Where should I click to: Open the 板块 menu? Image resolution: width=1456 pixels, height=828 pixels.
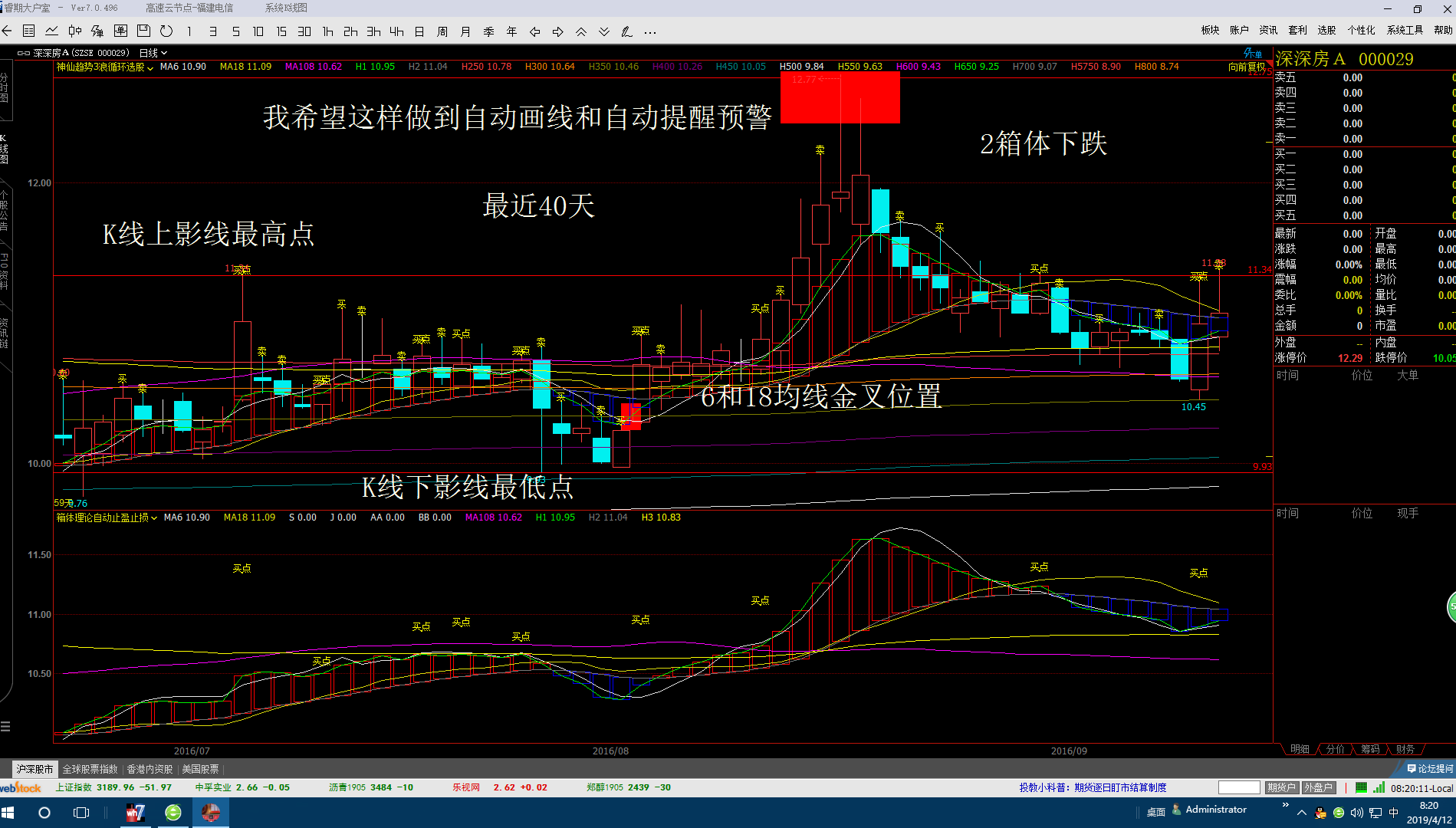[x=1210, y=30]
